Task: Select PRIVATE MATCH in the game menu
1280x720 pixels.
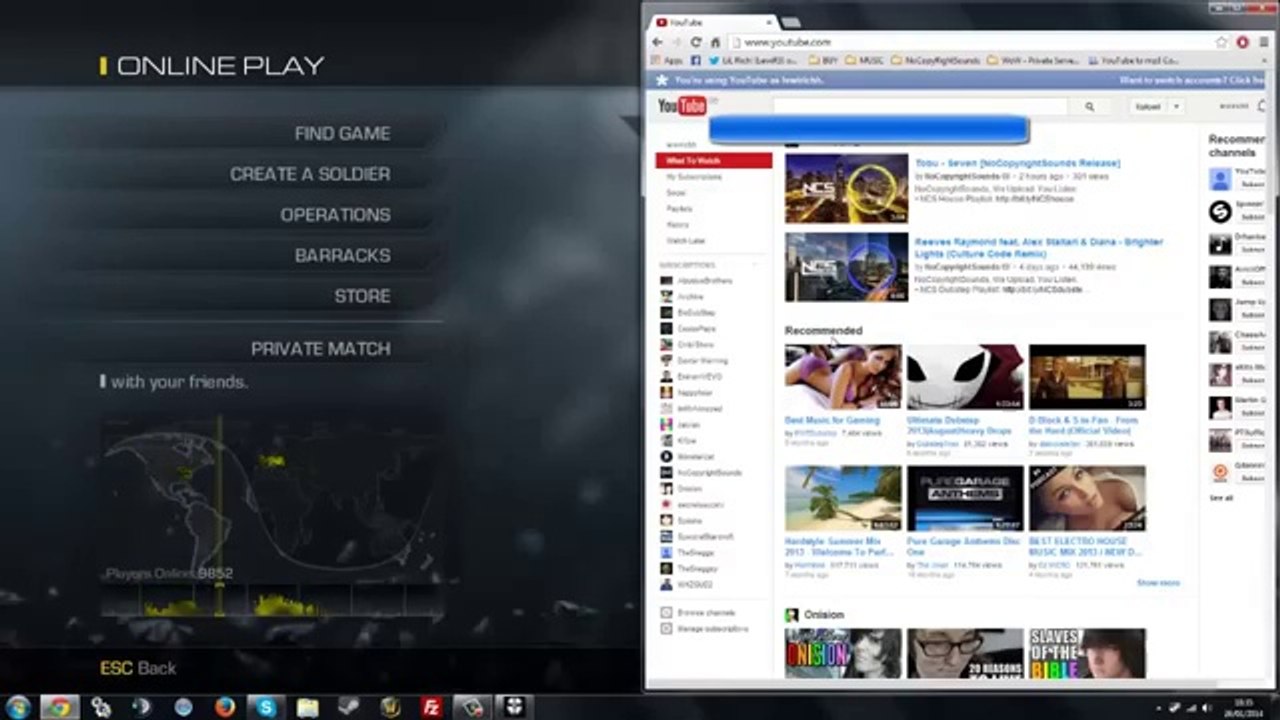Action: 320,349
